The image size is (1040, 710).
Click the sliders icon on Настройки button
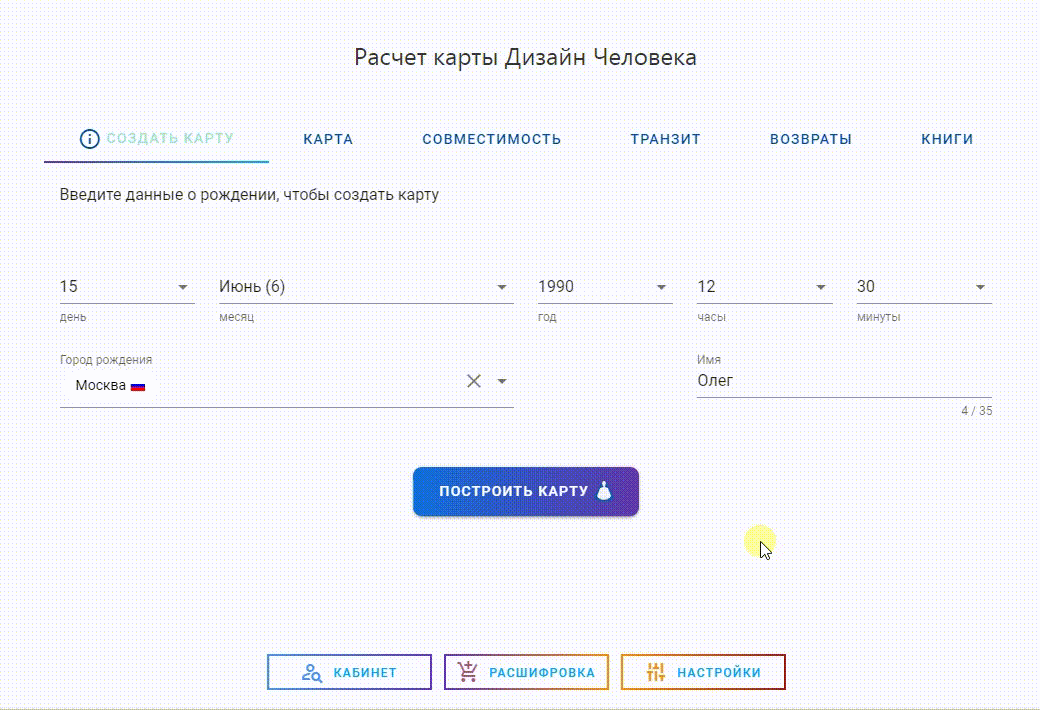click(655, 672)
